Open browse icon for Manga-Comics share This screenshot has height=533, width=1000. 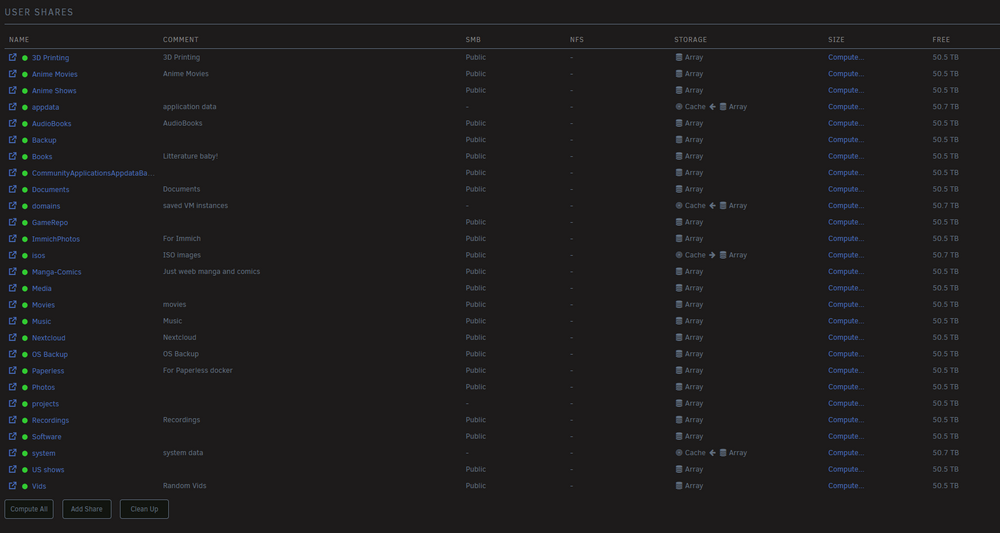(12, 272)
